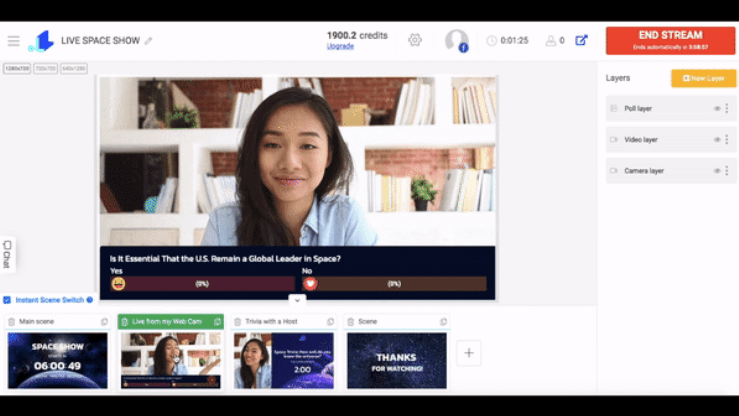
Task: Switch to Thanks for Watching scene thumbnail
Action: [397, 360]
